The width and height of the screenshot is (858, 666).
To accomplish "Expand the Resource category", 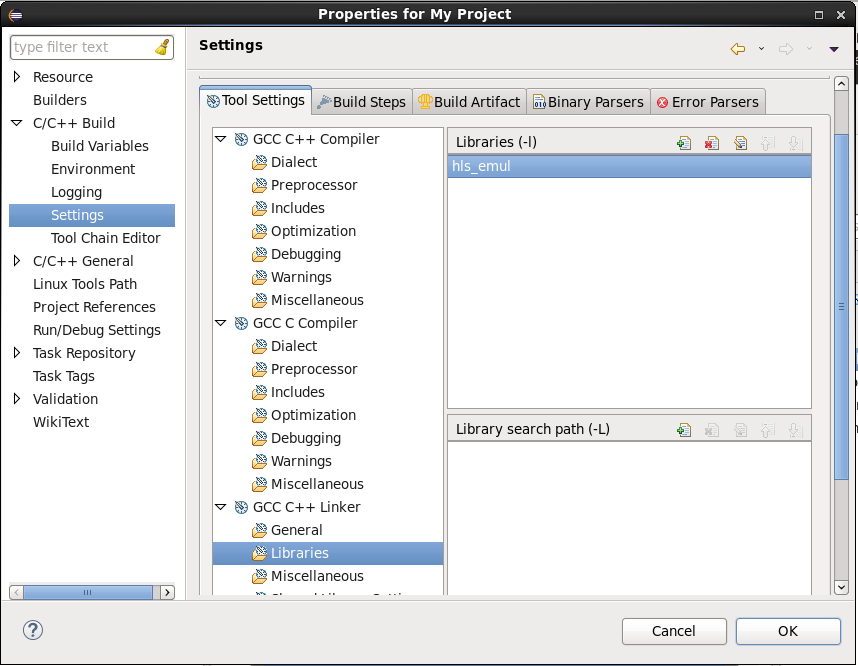I will 17,77.
